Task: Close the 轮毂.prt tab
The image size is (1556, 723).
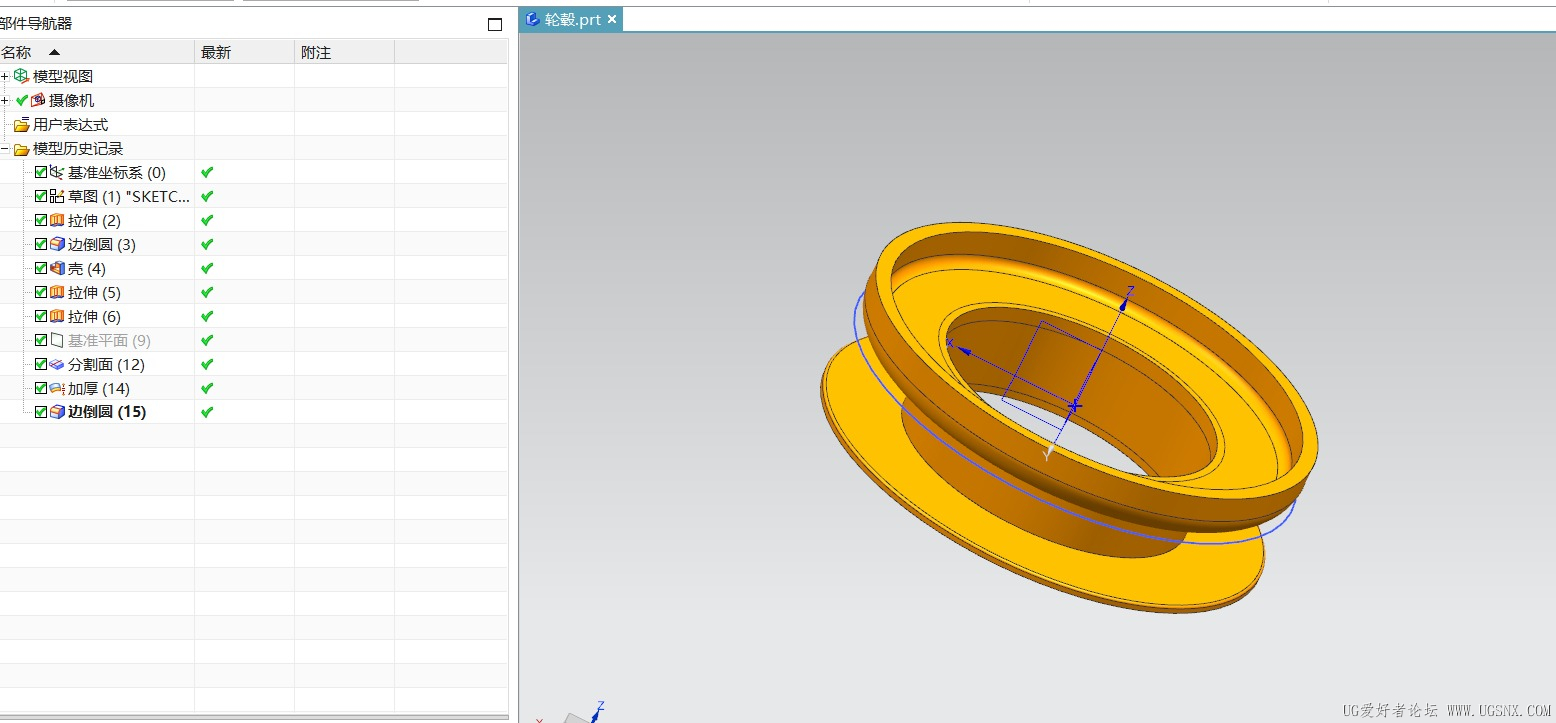Action: 612,19
